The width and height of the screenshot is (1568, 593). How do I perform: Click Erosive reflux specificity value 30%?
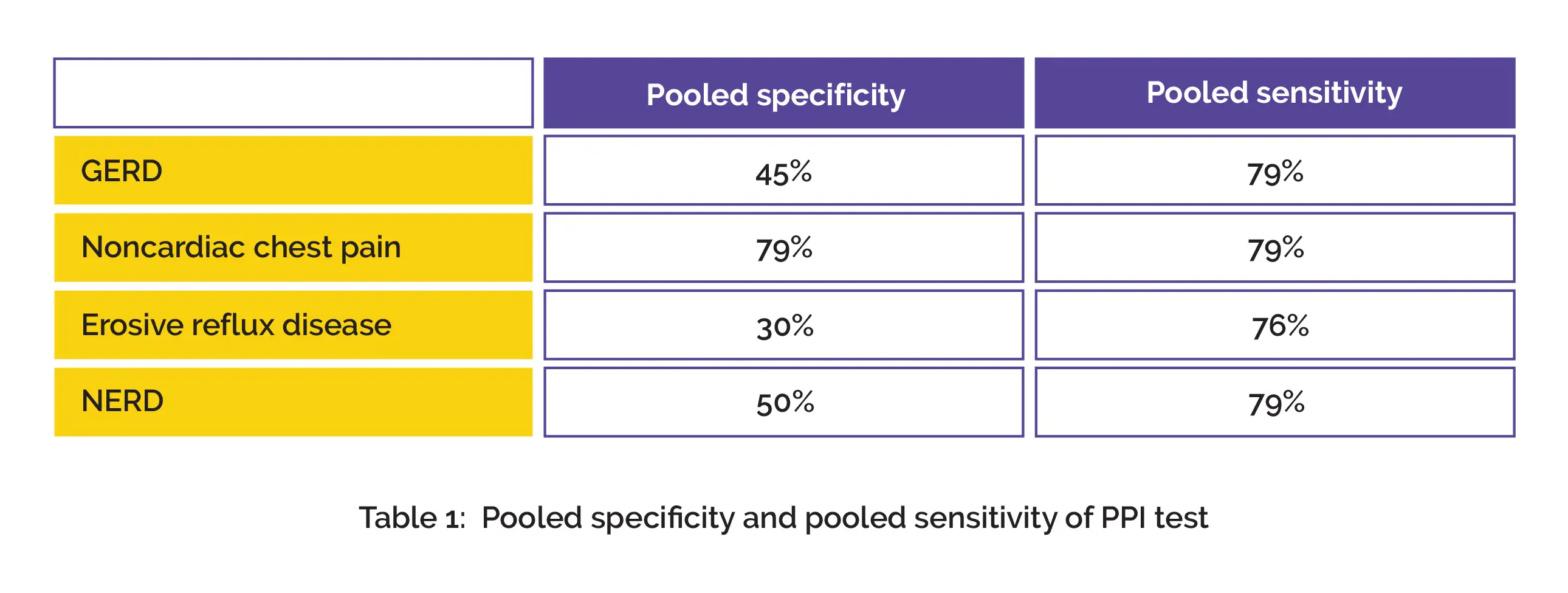point(785,326)
